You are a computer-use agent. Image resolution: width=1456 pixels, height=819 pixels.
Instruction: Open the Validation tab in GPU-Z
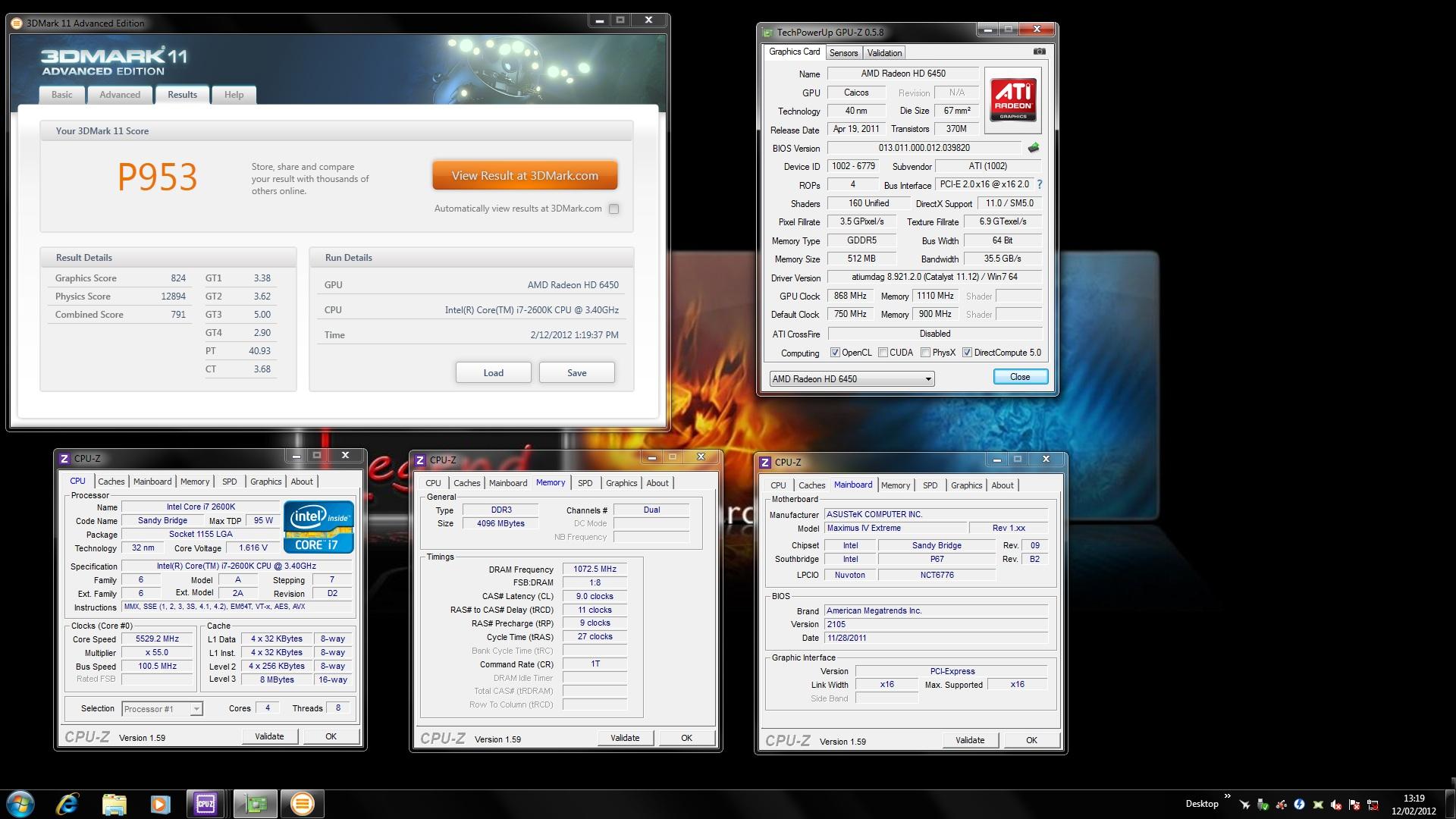[884, 52]
